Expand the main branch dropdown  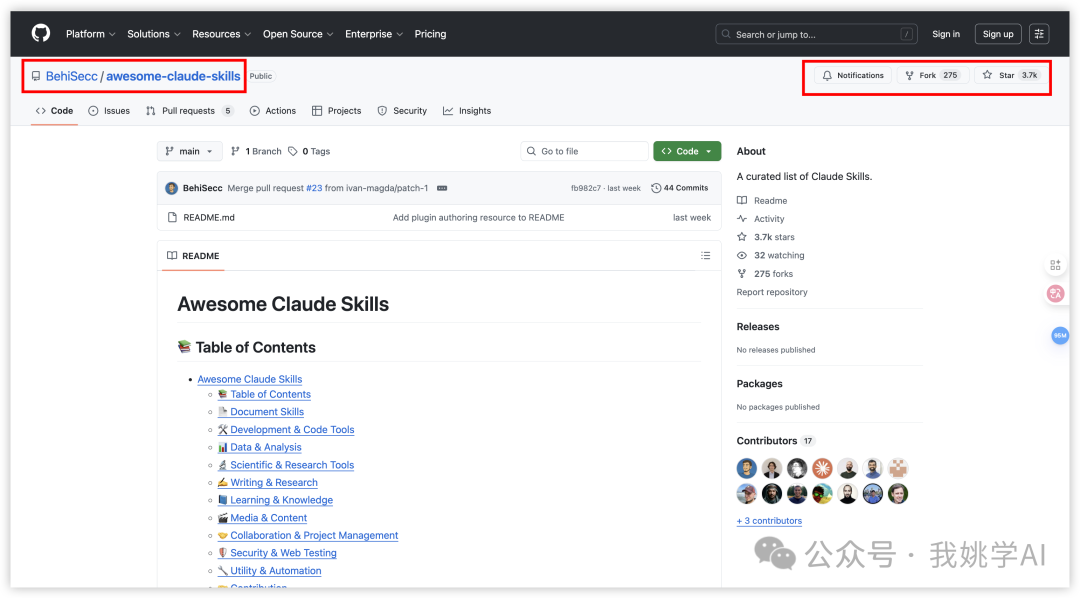(x=189, y=151)
